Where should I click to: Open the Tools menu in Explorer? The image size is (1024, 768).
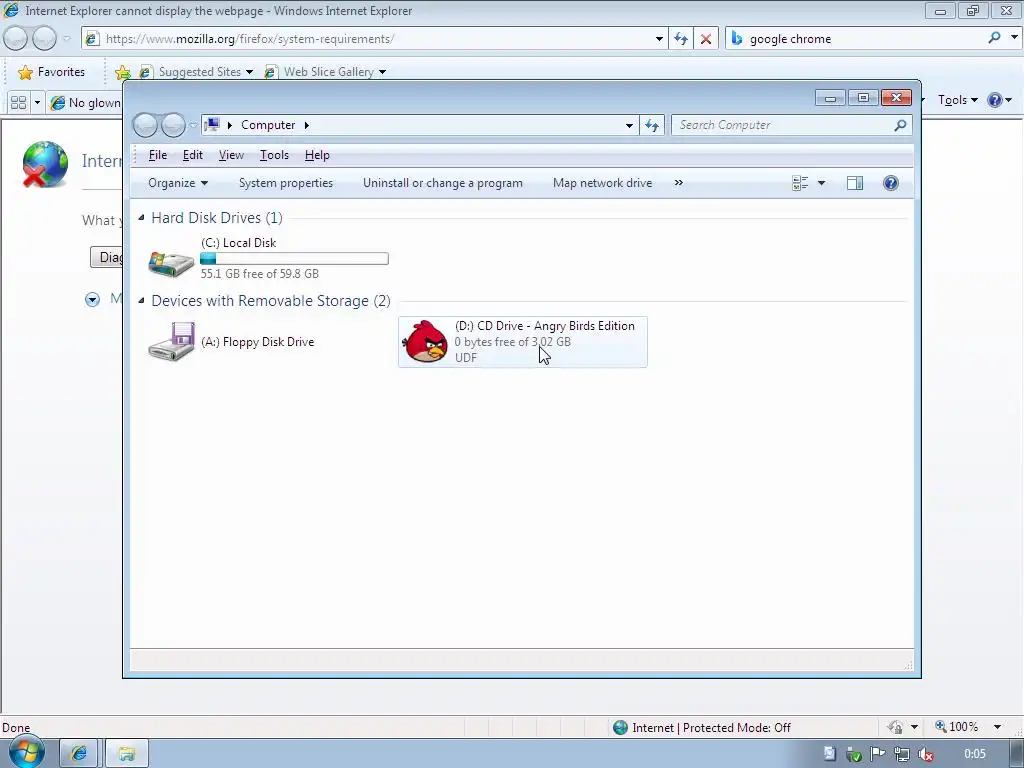274,155
